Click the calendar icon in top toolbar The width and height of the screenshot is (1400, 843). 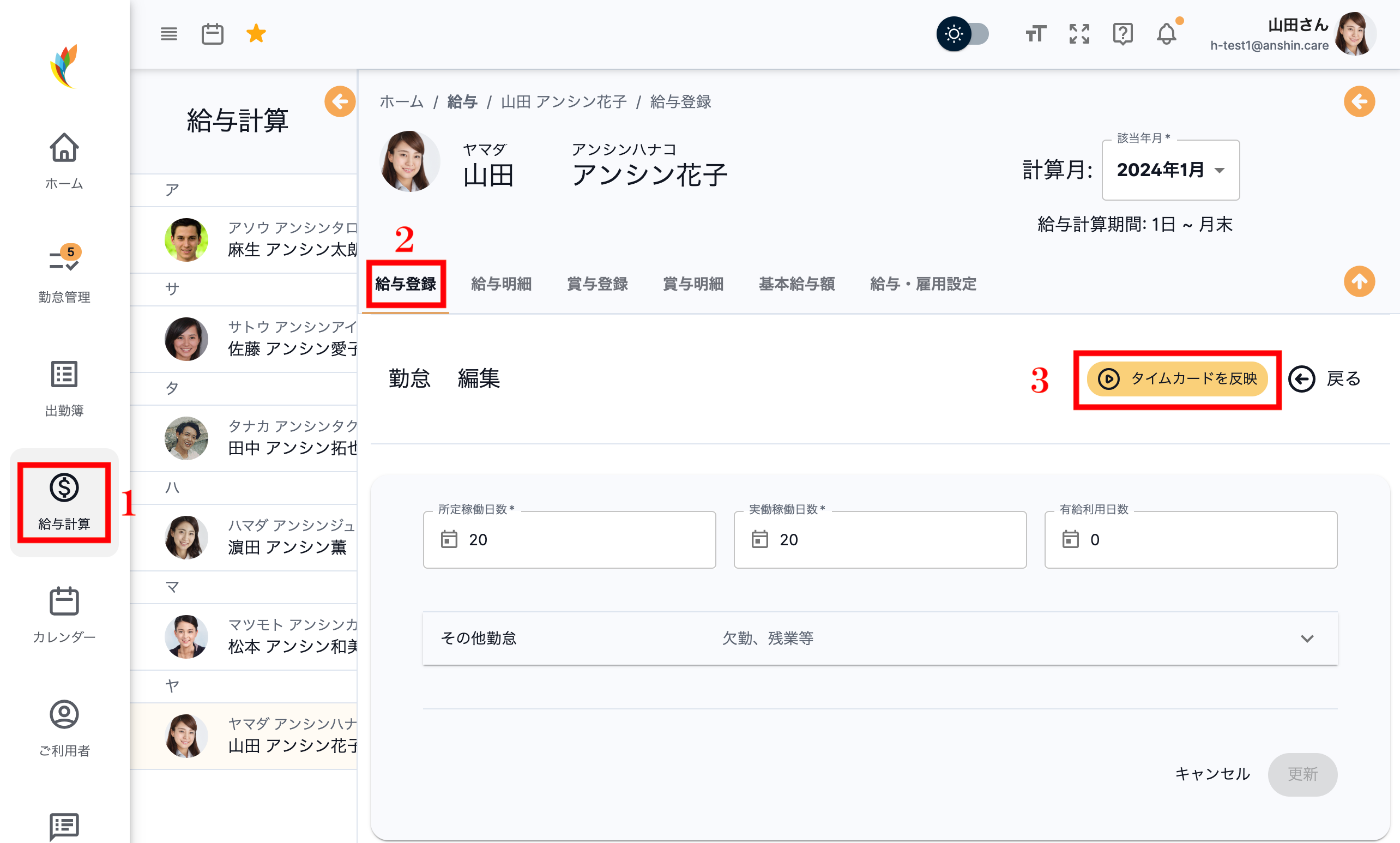213,34
